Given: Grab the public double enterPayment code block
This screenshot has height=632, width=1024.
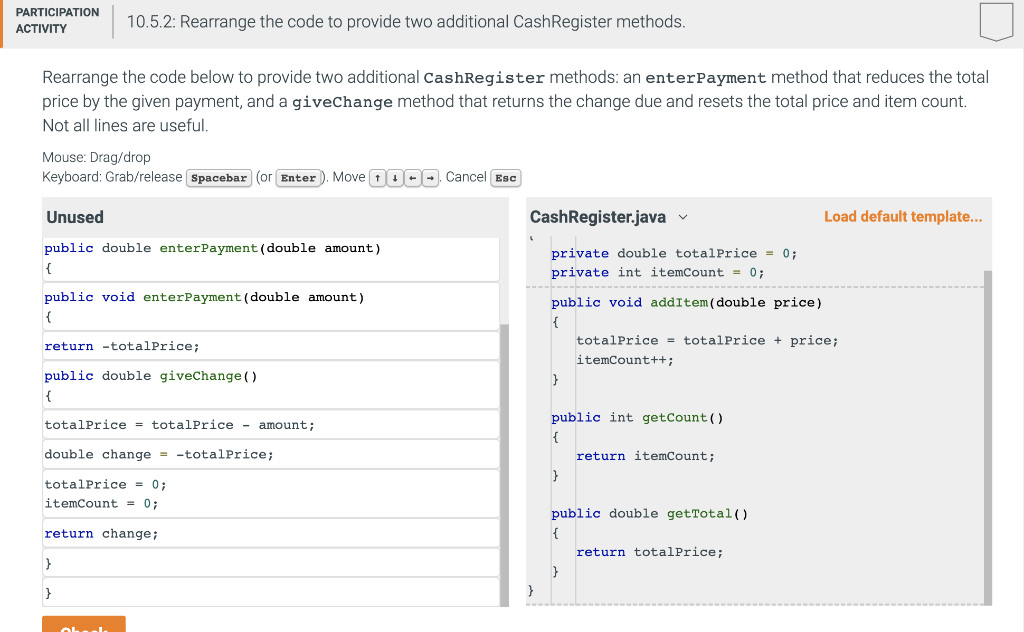Looking at the screenshot, I should click(270, 258).
